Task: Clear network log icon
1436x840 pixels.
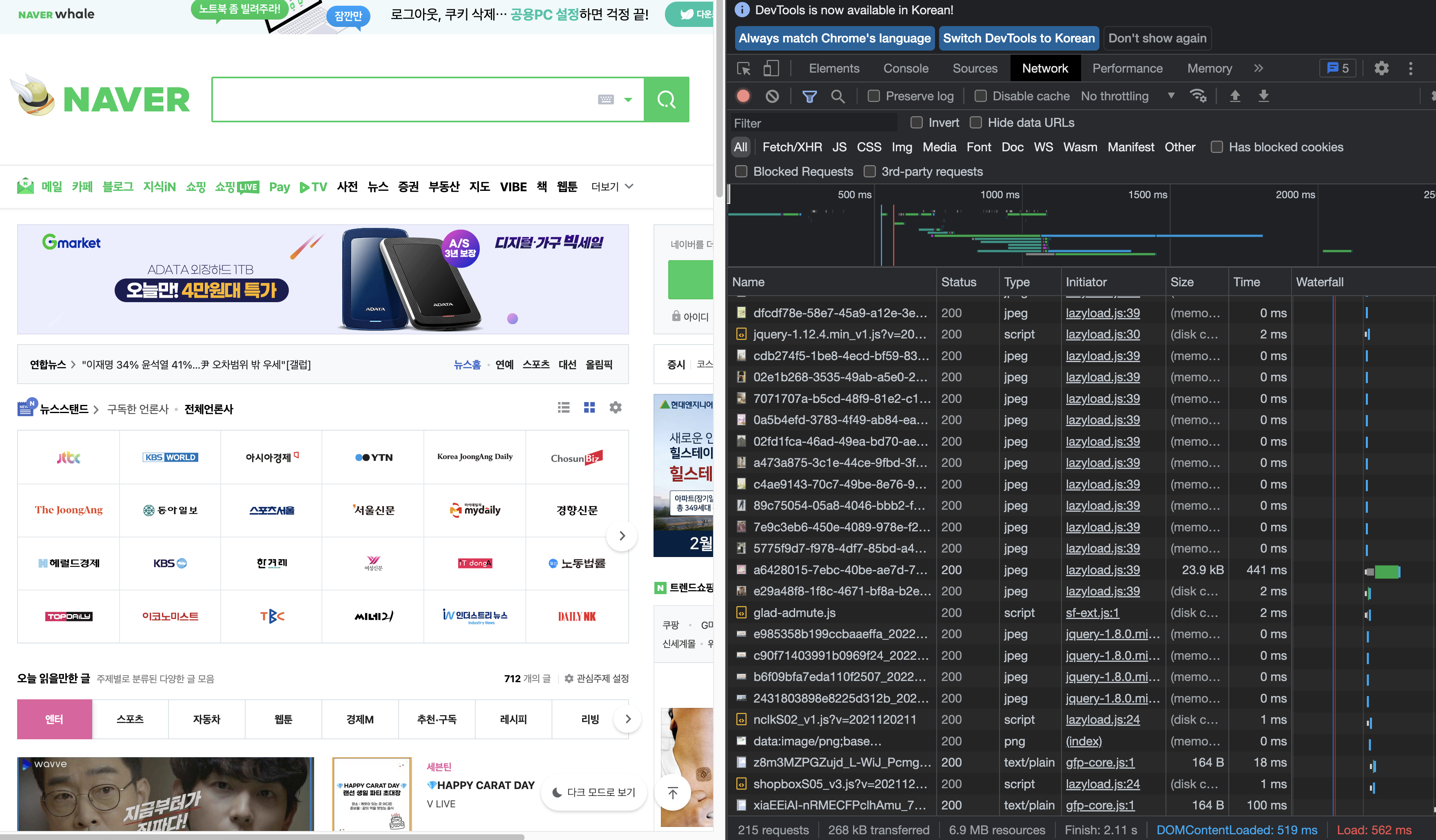Action: pyautogui.click(x=772, y=96)
